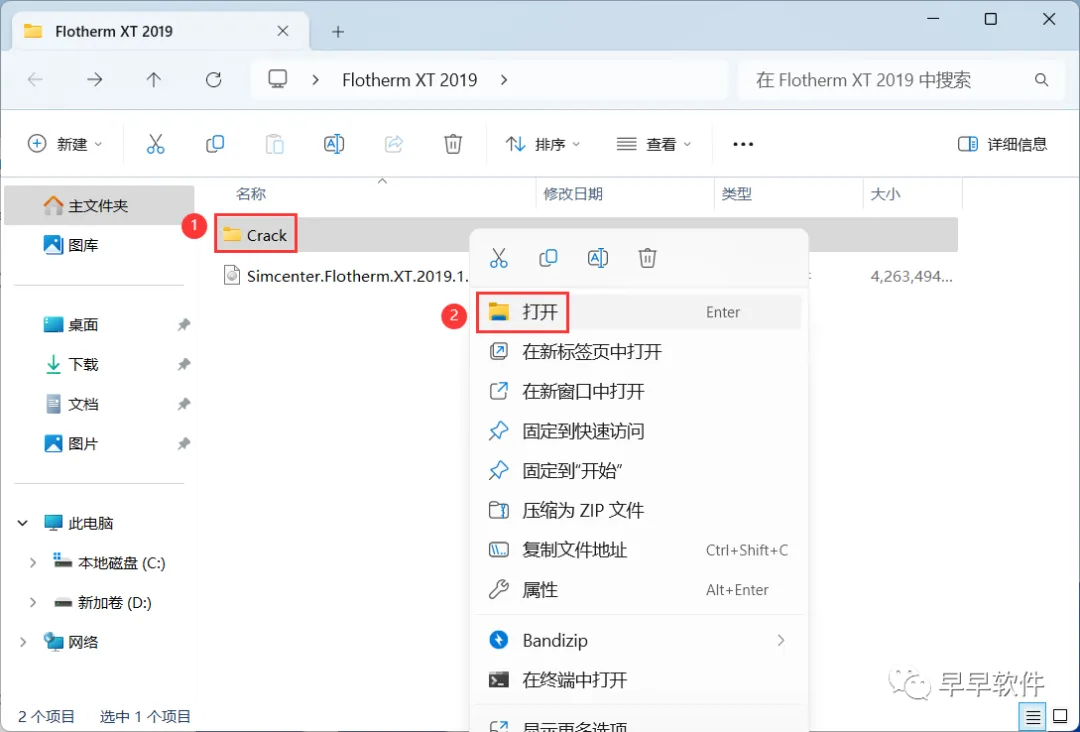1080x732 pixels.
Task: Expand the 新加卷 (D:) node
Action: click(32, 603)
